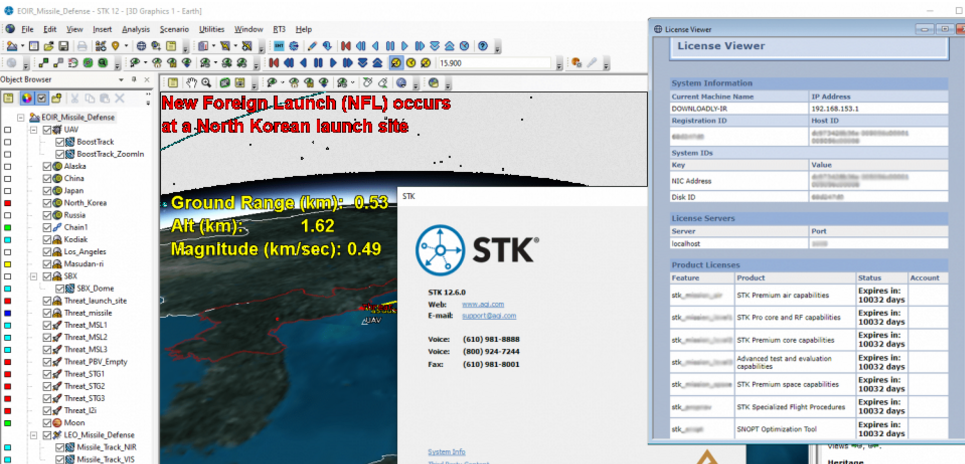Toggle the BoostTrack sensor checkbox

60,142
